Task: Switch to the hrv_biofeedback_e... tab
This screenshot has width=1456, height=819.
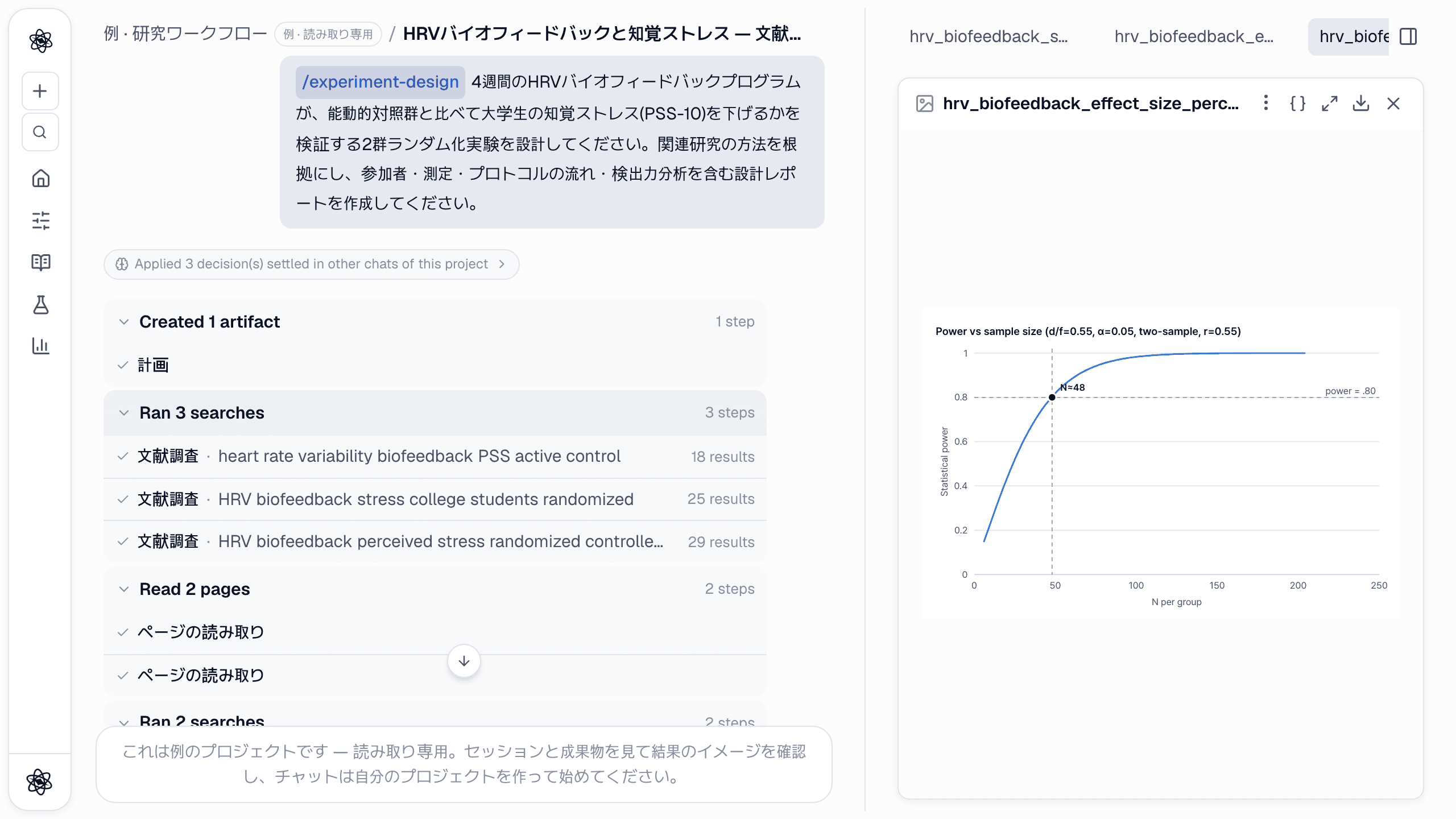Action: pyautogui.click(x=1193, y=36)
